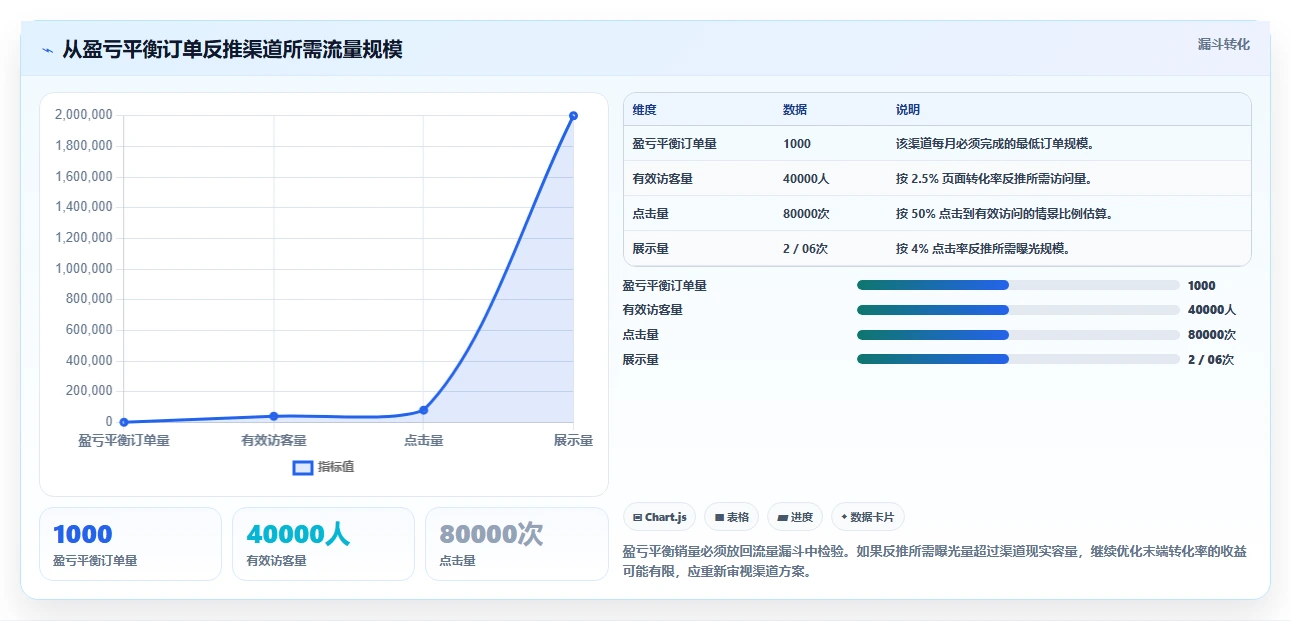Click the 数据 column header
Screen dimensions: 1291x621
(795, 110)
